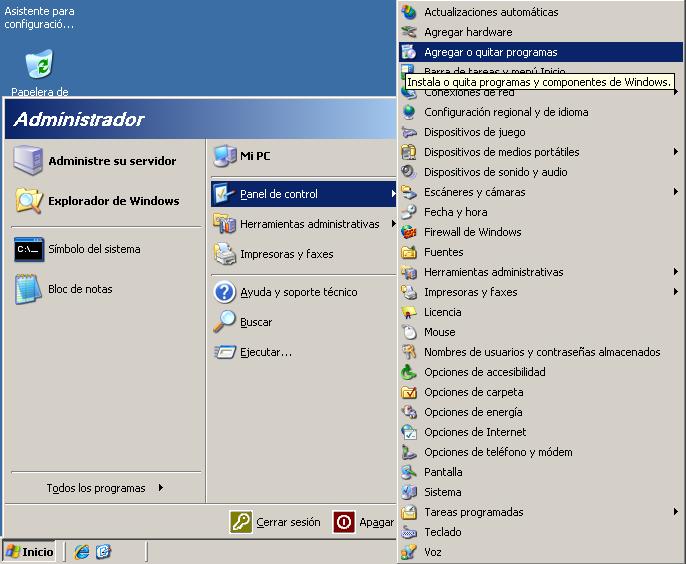This screenshot has height=564, width=686.
Task: Click the Fuentes folder icon
Action: click(x=409, y=252)
